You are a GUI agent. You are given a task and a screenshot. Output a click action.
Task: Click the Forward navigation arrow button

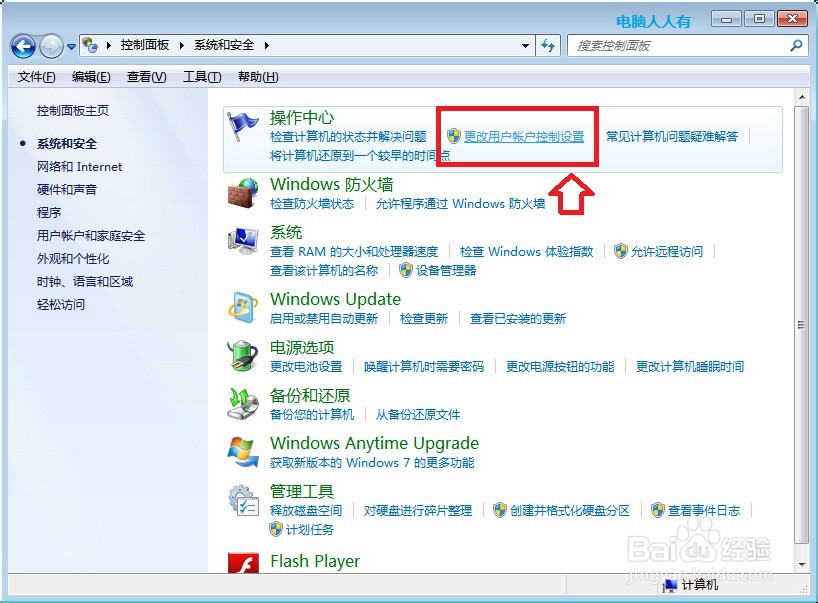pos(51,46)
